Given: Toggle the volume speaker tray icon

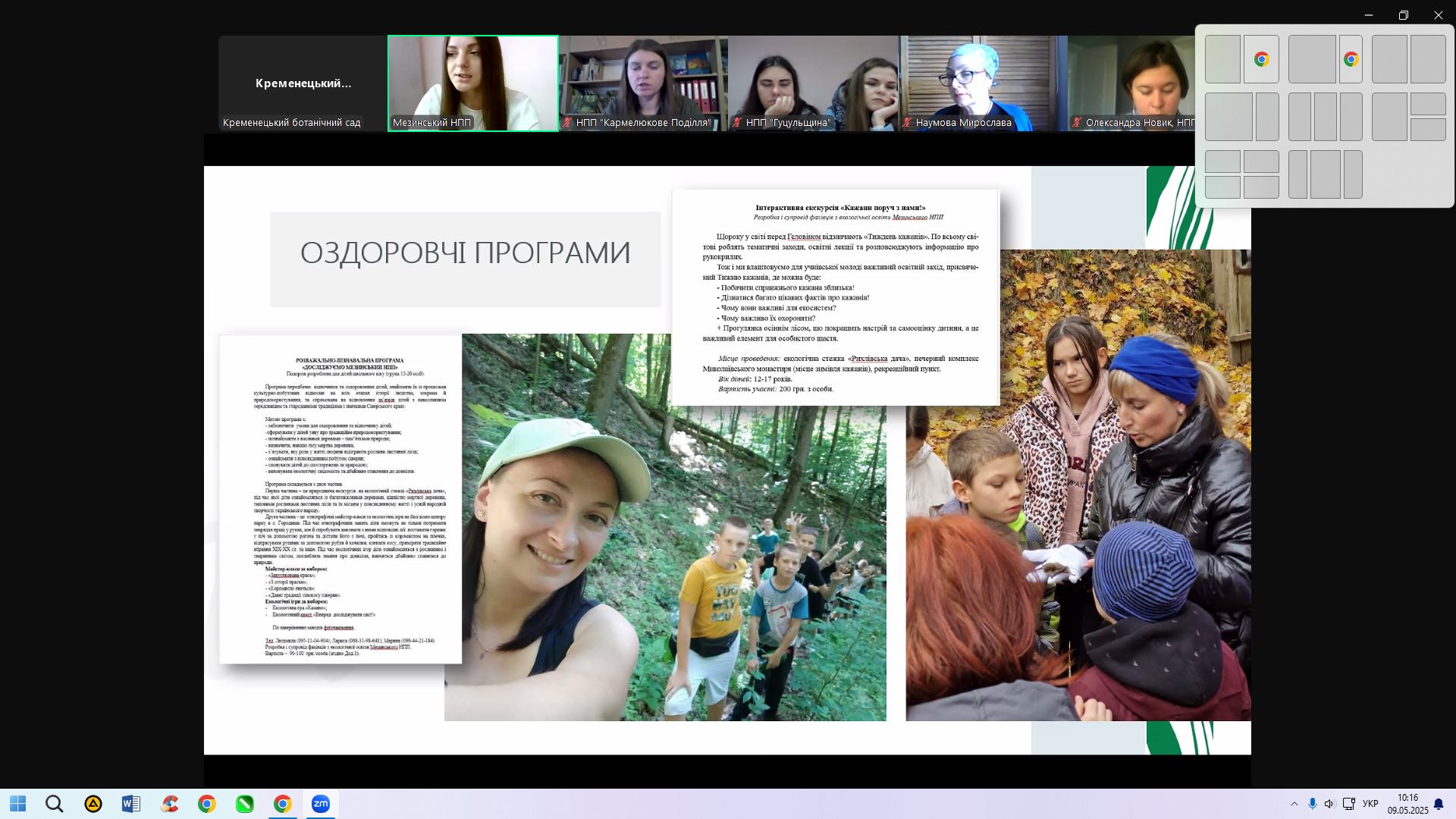Looking at the screenshot, I should pyautogui.click(x=1329, y=804).
